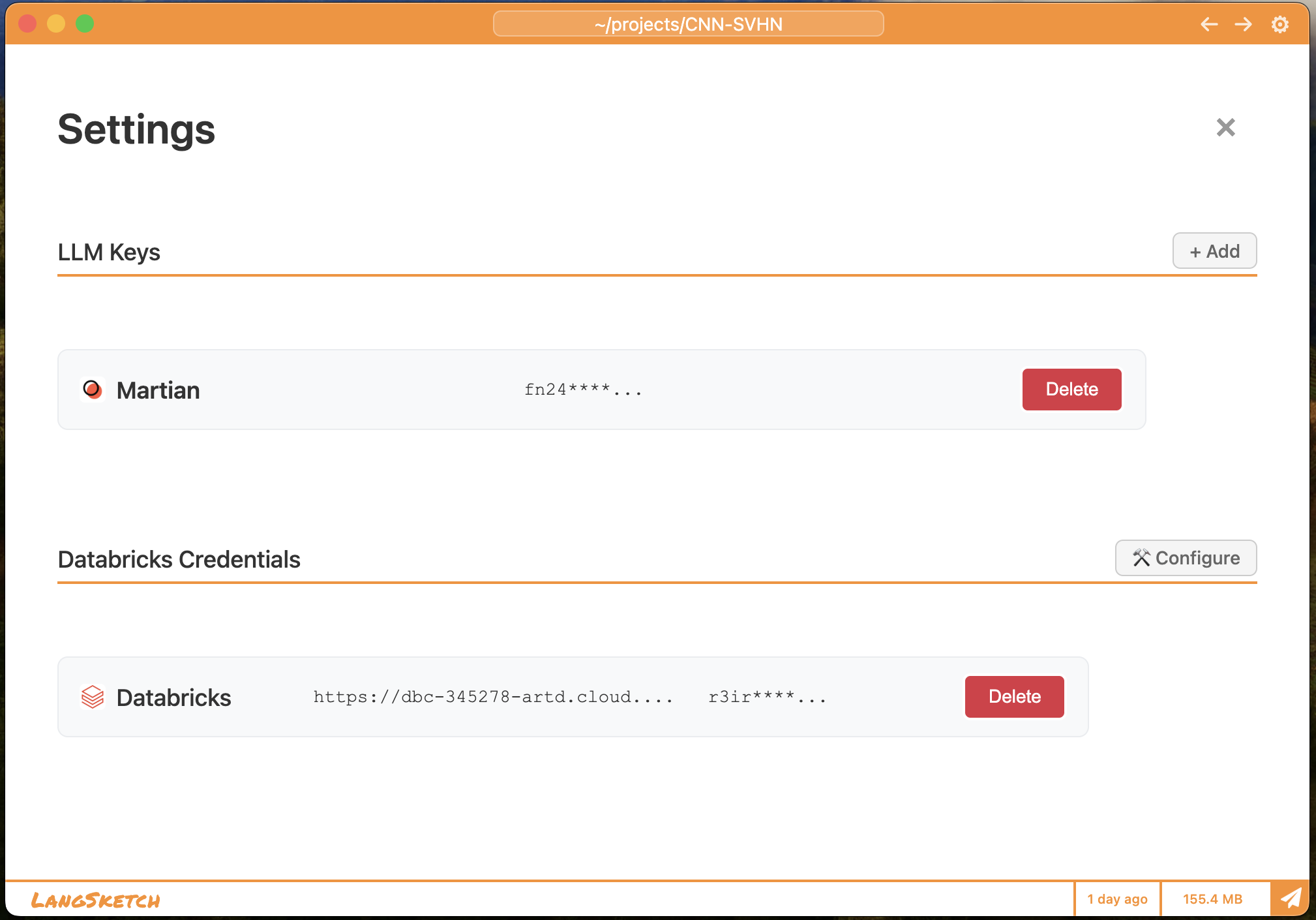
Task: Click the Databricks workspace URL text
Action: tap(493, 698)
